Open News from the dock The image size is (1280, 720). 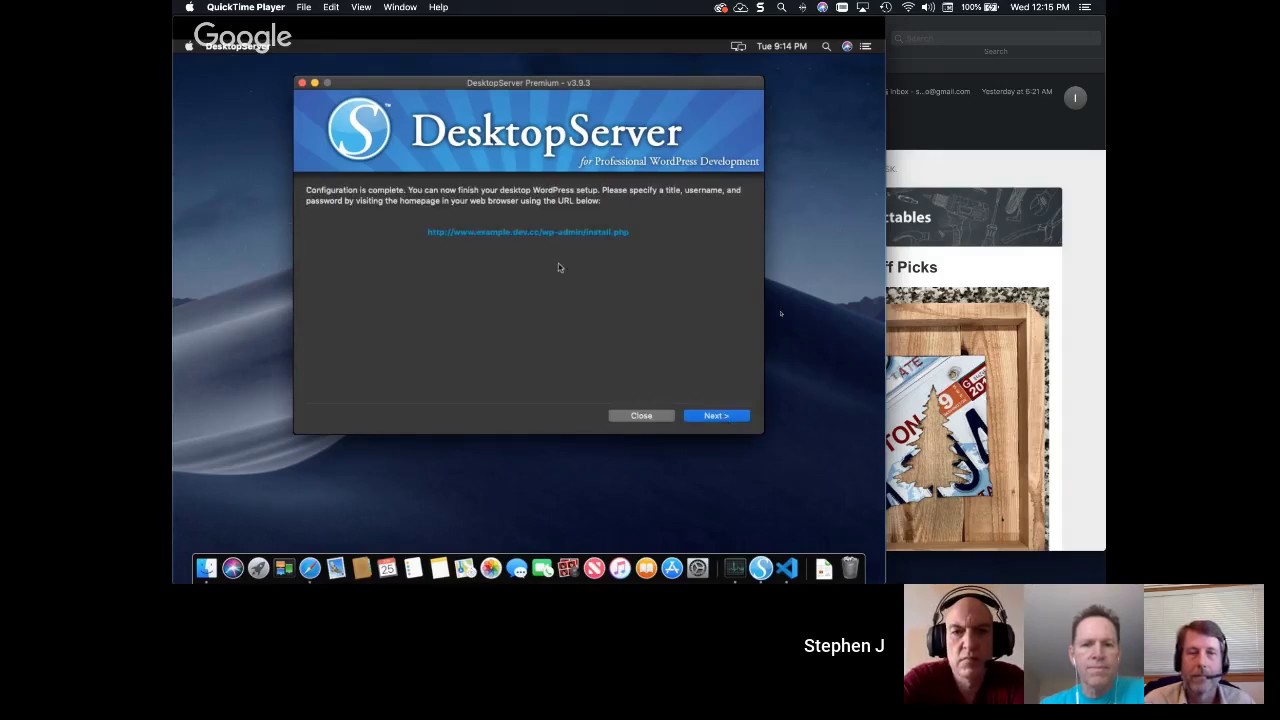tap(594, 569)
